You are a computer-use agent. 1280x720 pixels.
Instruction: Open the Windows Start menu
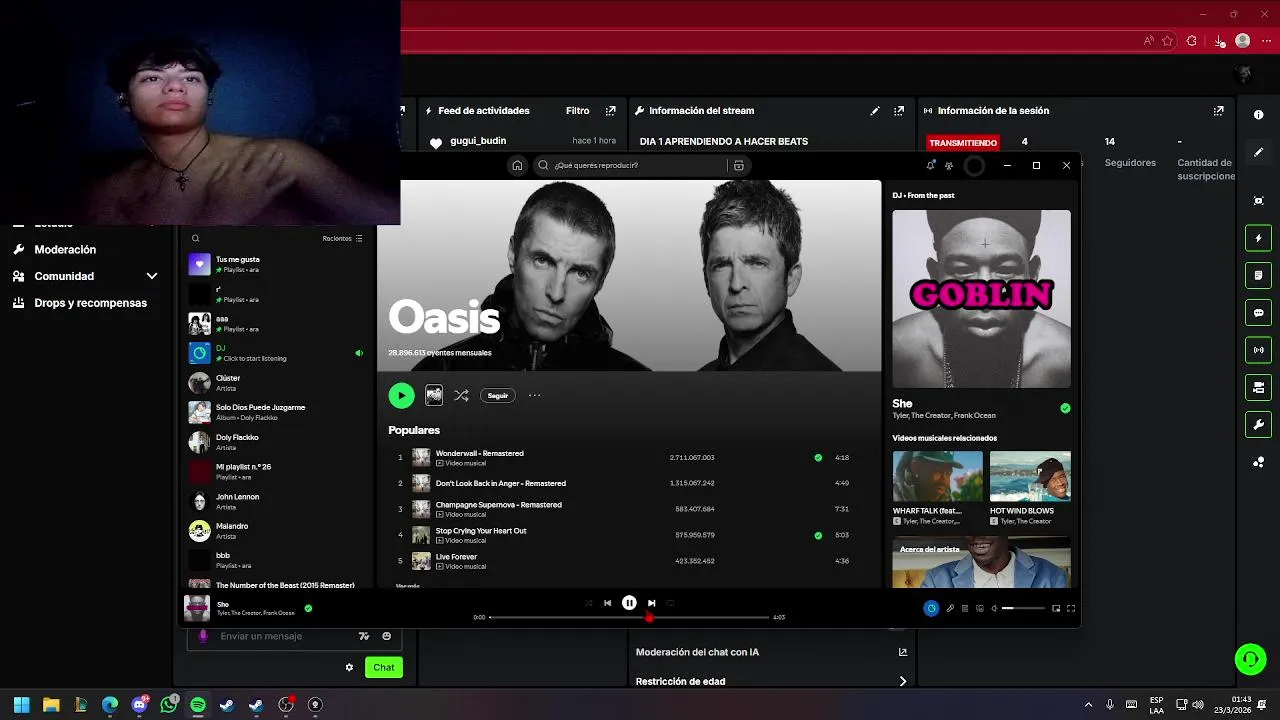[x=21, y=705]
